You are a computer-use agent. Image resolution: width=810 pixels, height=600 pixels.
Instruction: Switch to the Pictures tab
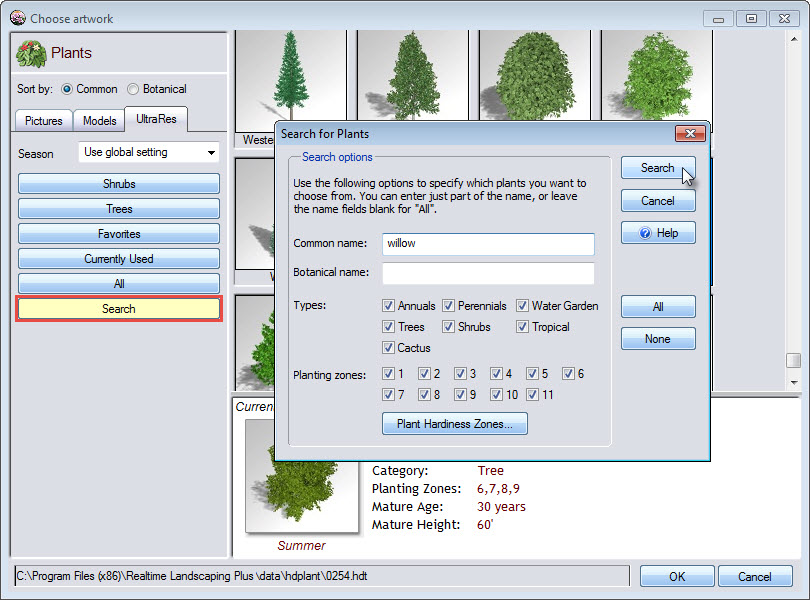click(44, 120)
